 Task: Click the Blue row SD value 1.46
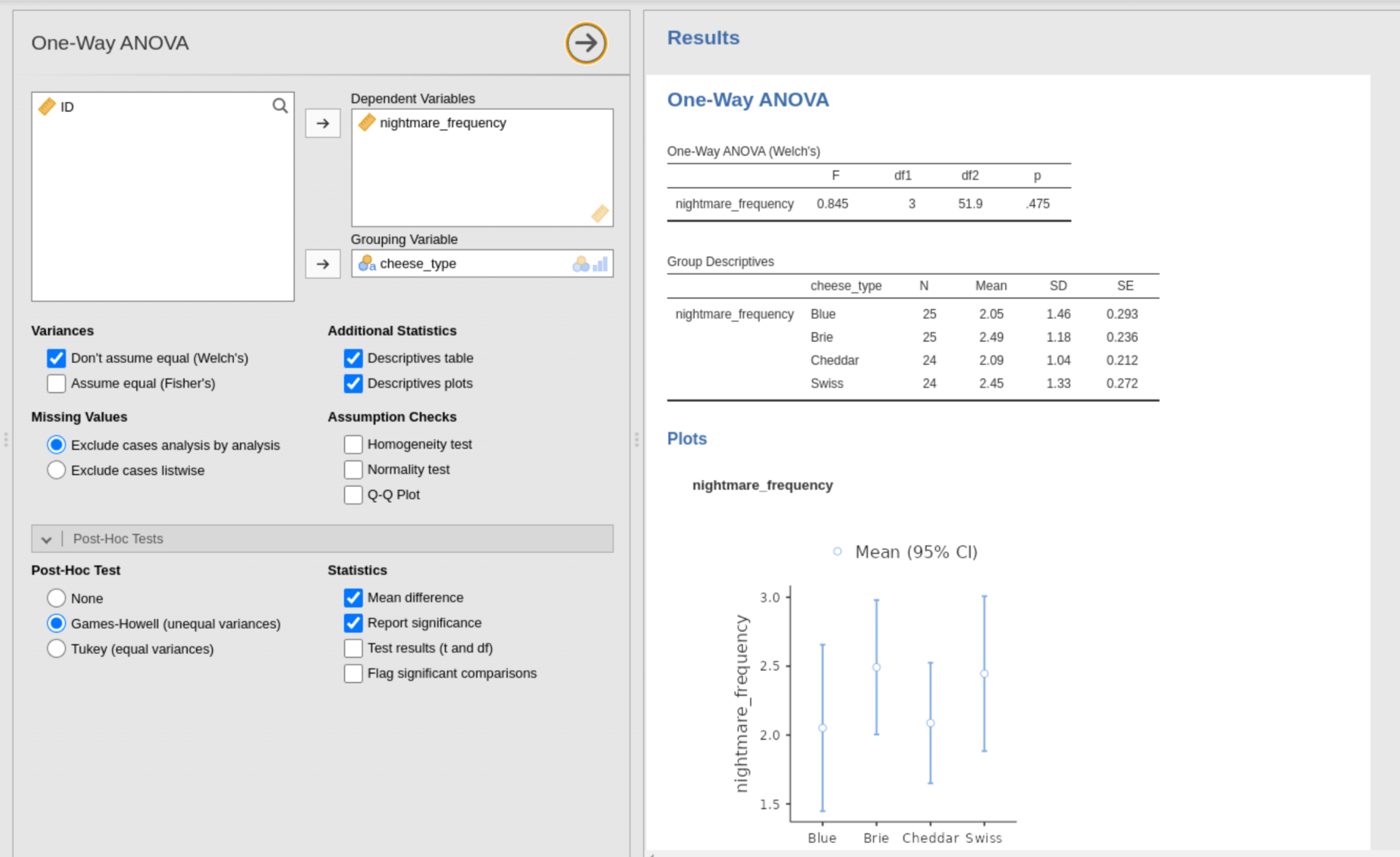1058,314
